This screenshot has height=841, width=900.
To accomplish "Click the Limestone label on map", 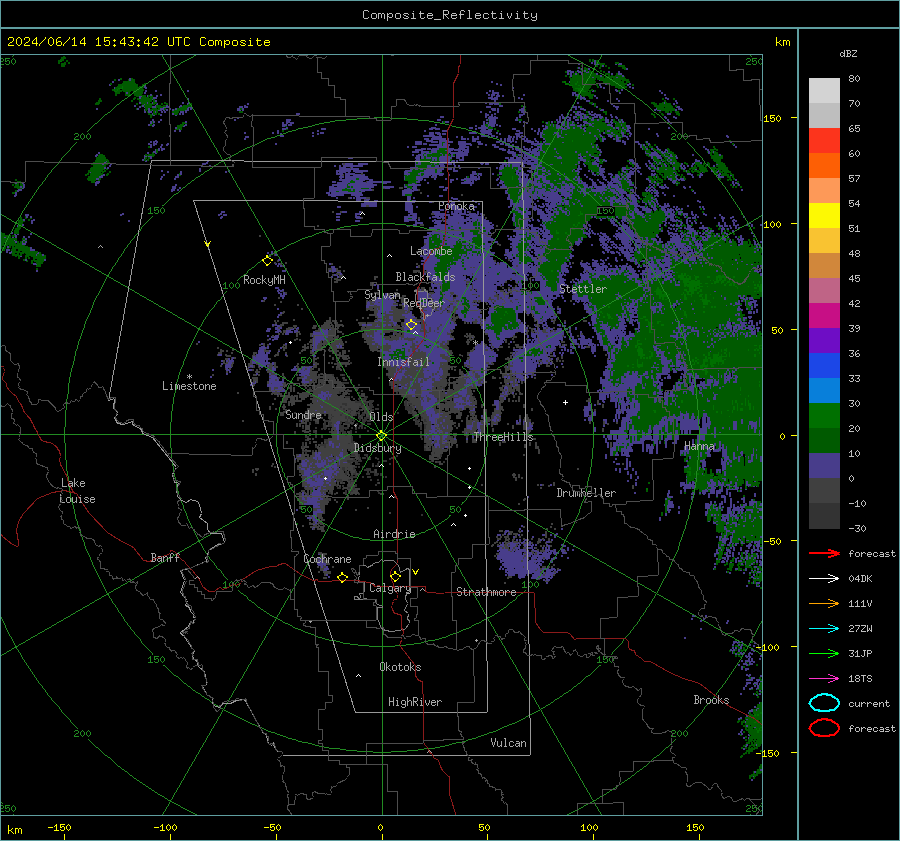I will [189, 387].
